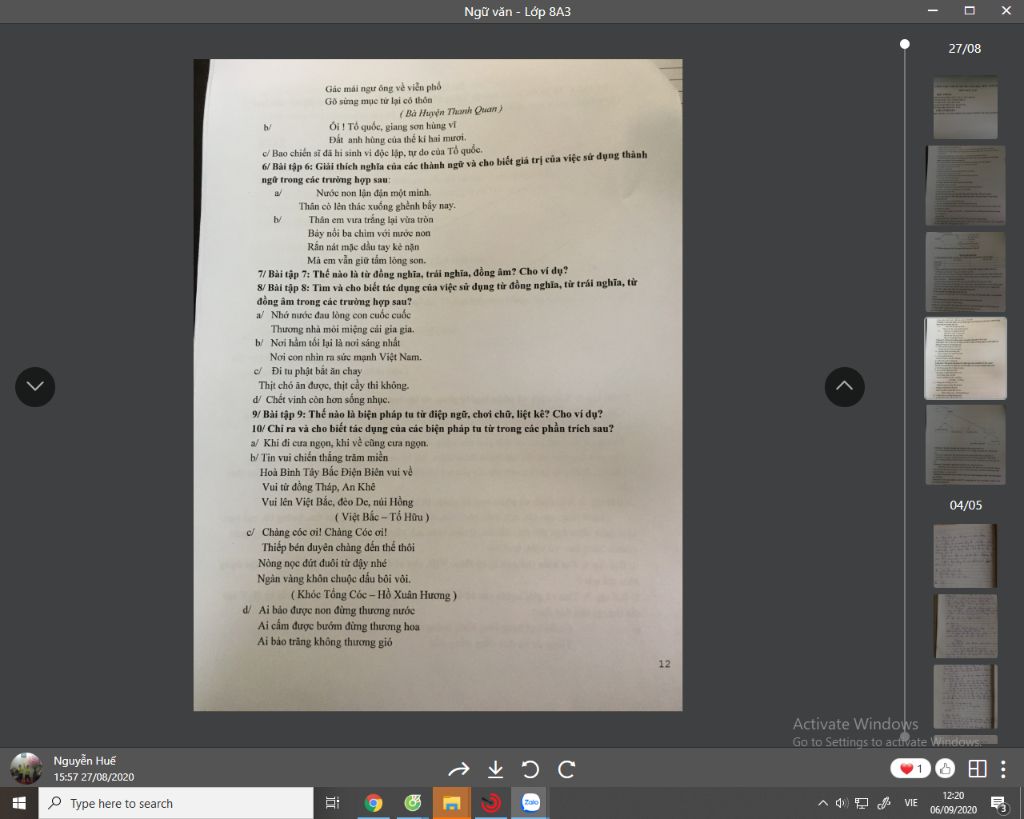Close the image viewer window
This screenshot has height=819, width=1024.
point(1006,10)
